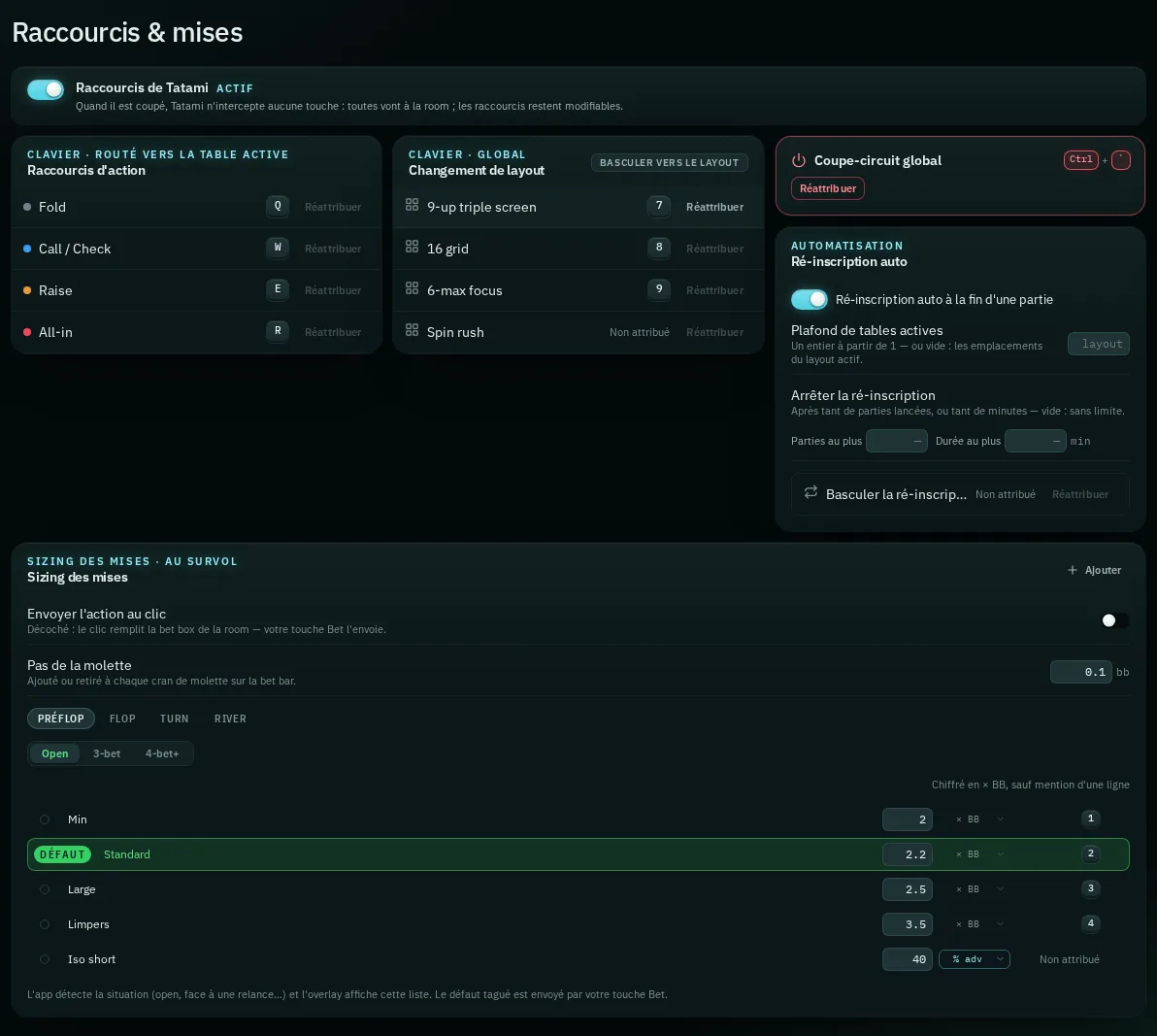Click the Basculer la ré-inscription swap icon
The height and width of the screenshot is (1036, 1157).
click(x=810, y=492)
